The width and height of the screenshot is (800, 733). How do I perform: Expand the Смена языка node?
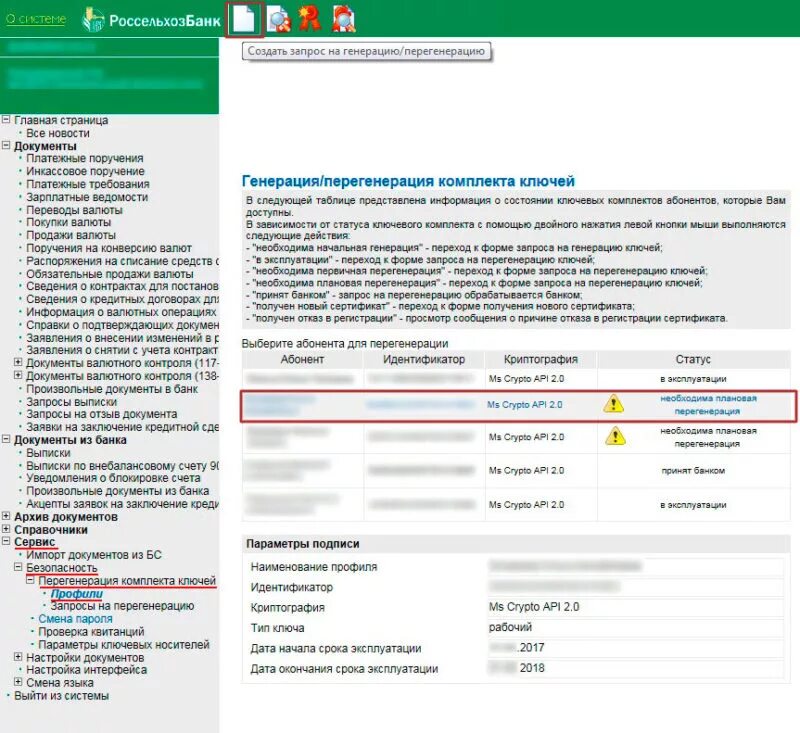18,682
